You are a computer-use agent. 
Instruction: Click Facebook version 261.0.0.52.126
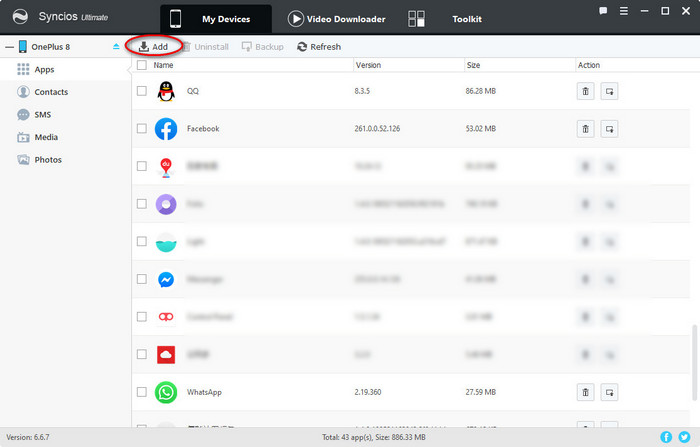pyautogui.click(x=377, y=129)
